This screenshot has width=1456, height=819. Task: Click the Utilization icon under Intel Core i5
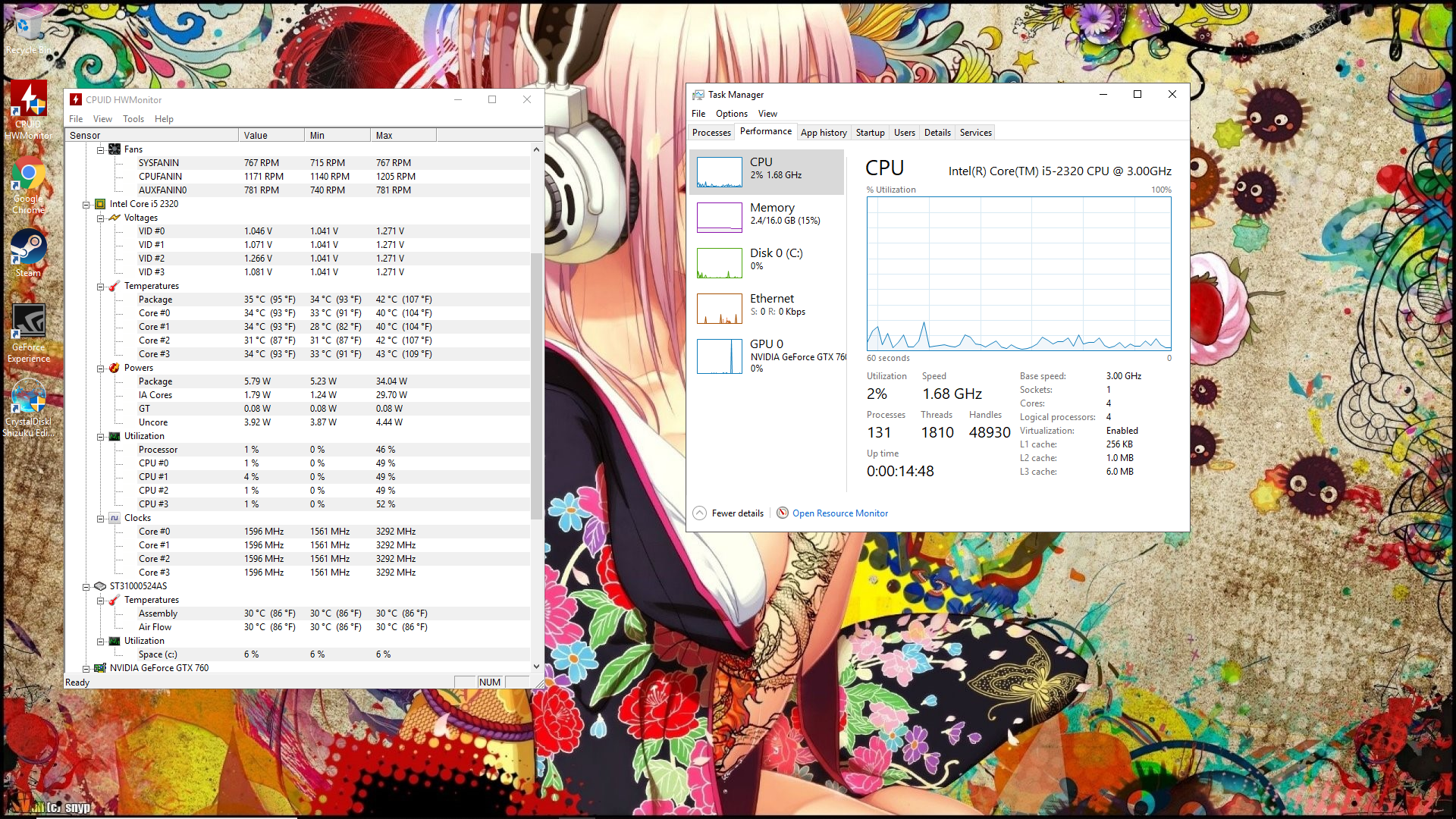click(115, 436)
